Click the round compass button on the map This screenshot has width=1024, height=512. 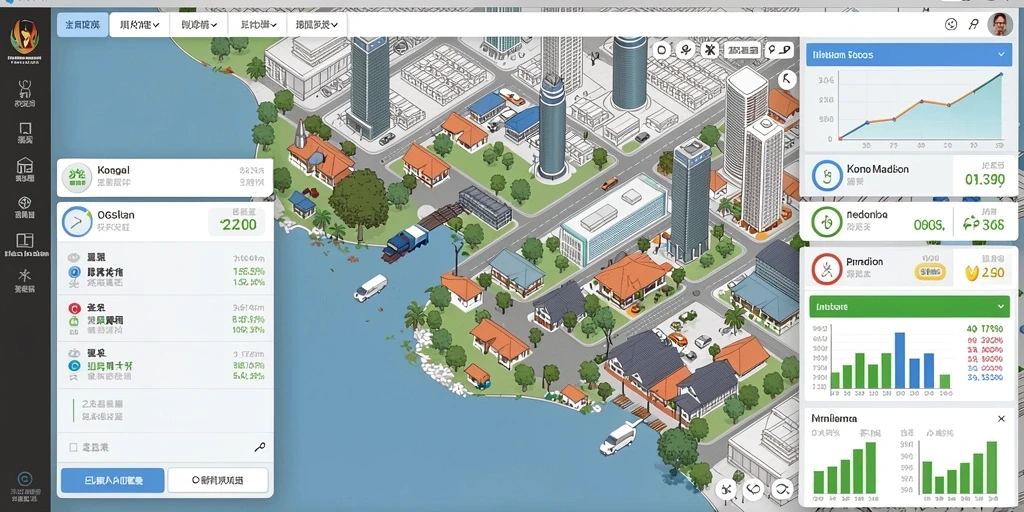click(788, 80)
